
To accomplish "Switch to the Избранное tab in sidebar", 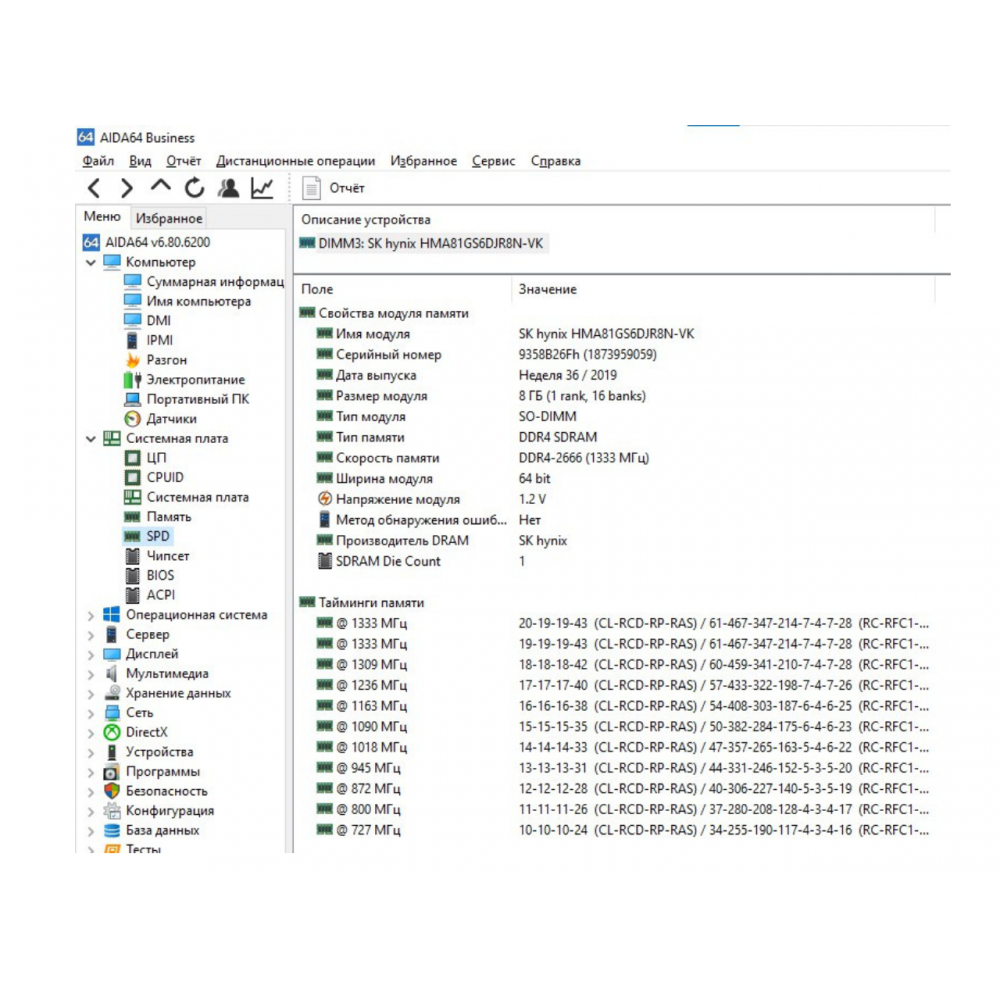I will [x=169, y=218].
